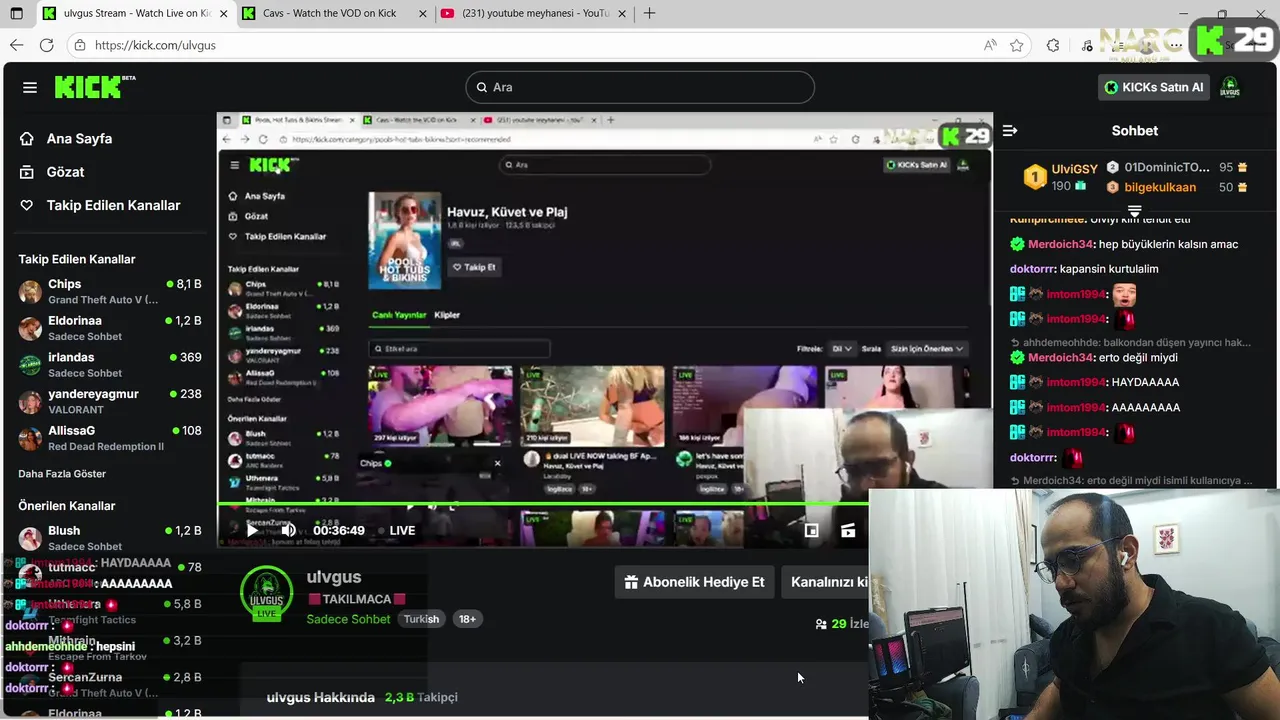The width and height of the screenshot is (1280, 720).
Task: Click the ulvgus LIVE channel avatar below video
Action: click(266, 593)
